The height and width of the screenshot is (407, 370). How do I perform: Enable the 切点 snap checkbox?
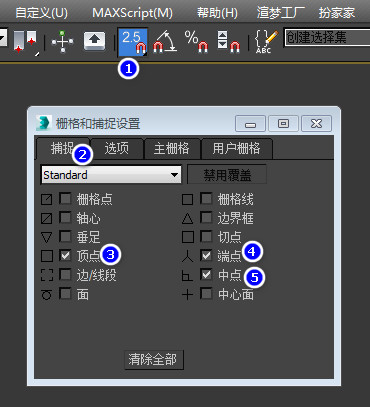(x=206, y=237)
